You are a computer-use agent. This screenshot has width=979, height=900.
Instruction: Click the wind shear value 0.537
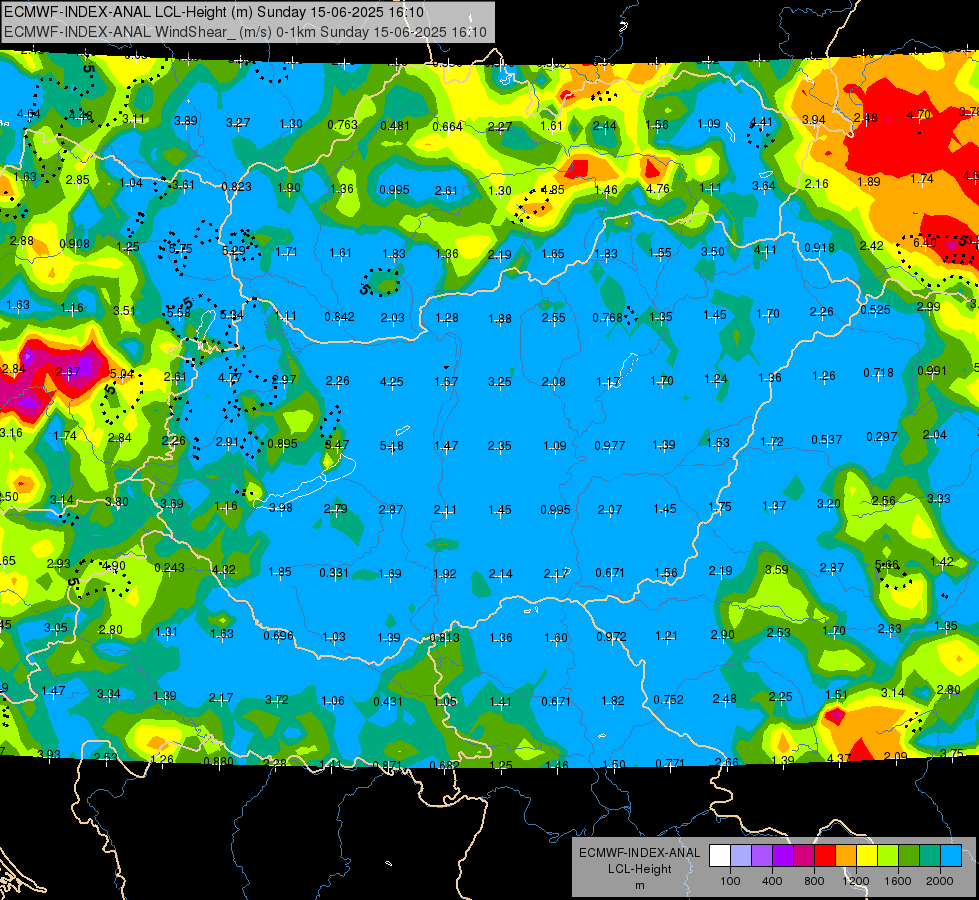[x=827, y=440]
